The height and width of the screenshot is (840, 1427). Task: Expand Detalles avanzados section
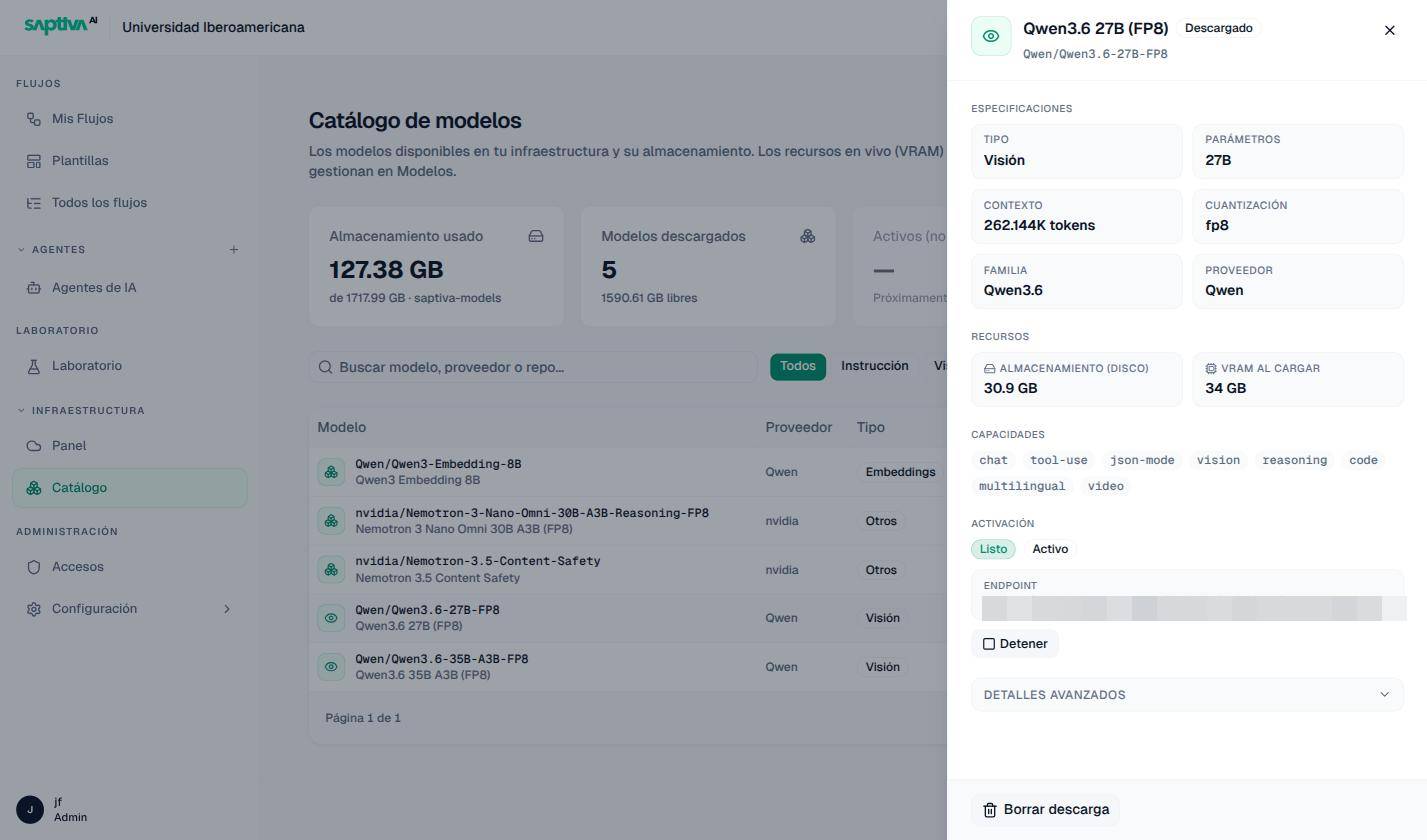point(1187,695)
